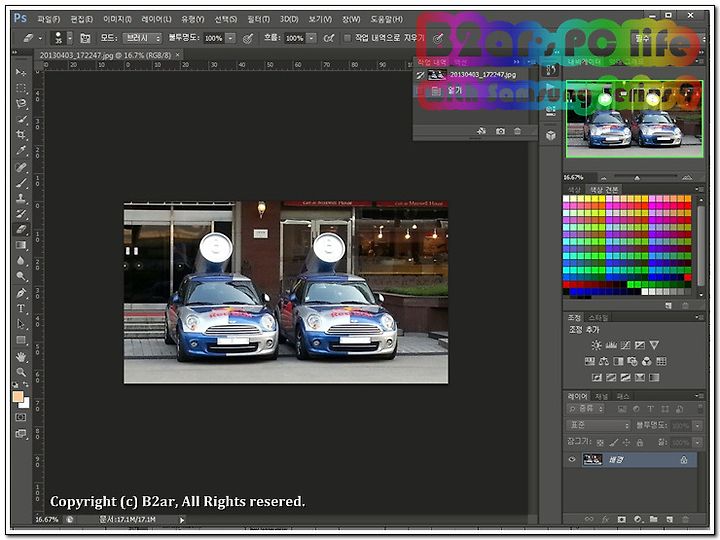Select the Brush tool
Screen dimensions: 720x540
point(21,182)
